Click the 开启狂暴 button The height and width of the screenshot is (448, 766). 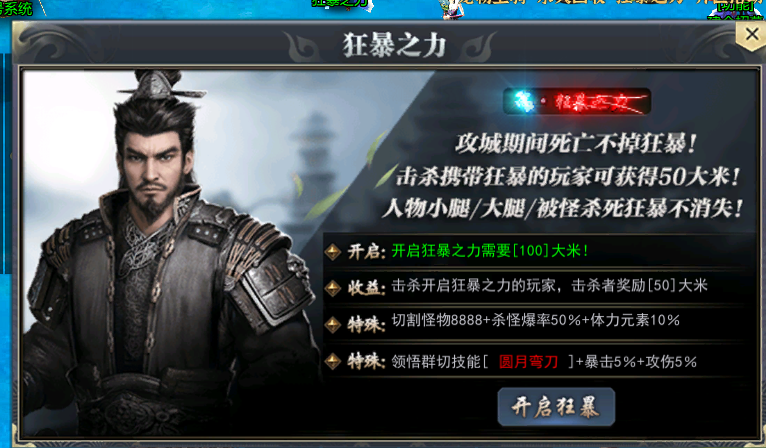(x=556, y=407)
